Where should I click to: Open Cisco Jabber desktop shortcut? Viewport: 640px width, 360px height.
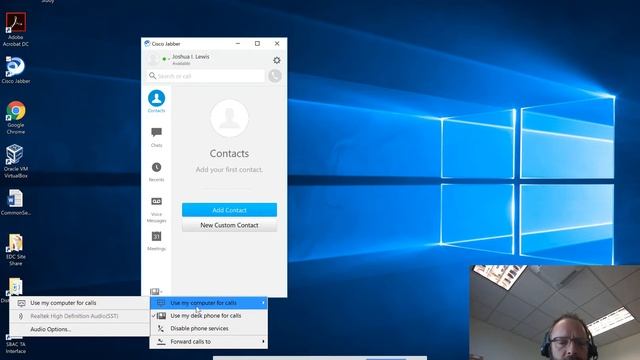click(16, 70)
